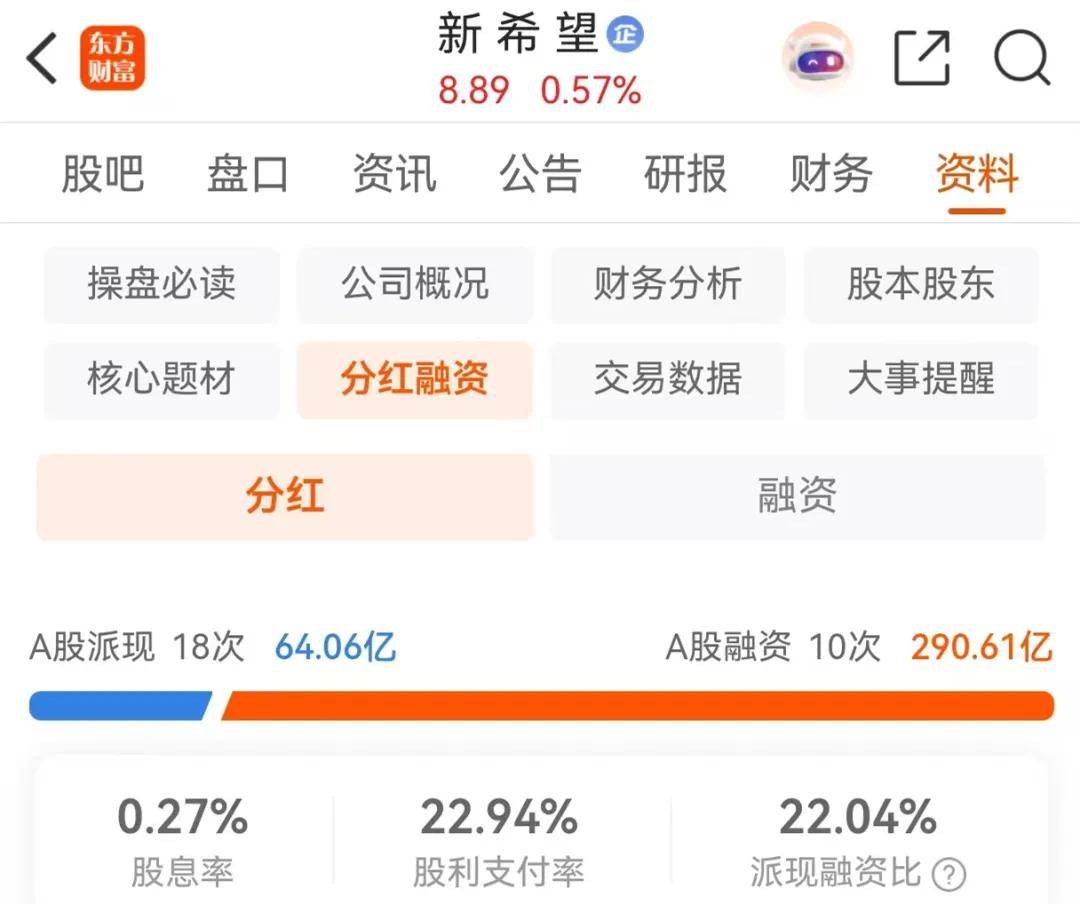Tap the share icon top right
This screenshot has height=904, width=1080.
pyautogui.click(x=922, y=58)
